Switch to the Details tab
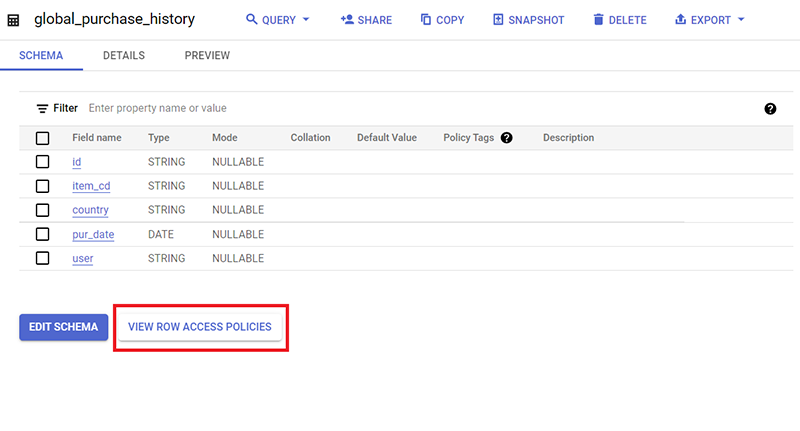 click(124, 56)
